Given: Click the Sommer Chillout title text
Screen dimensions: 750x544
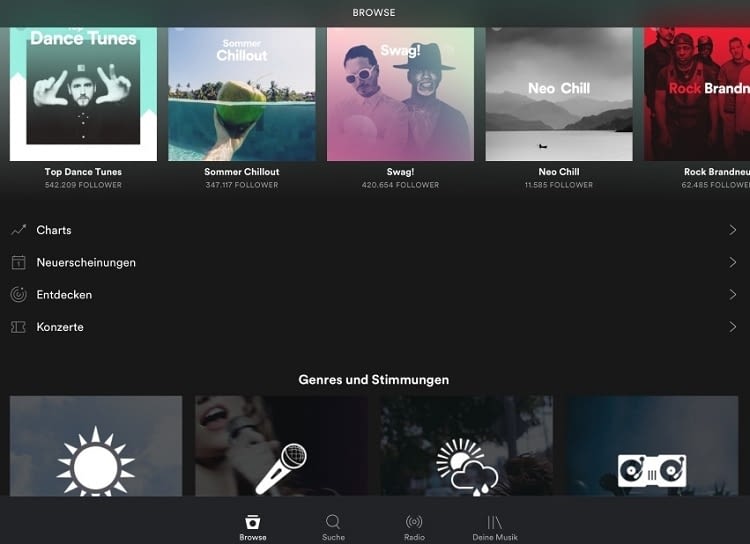Looking at the screenshot, I should [242, 172].
